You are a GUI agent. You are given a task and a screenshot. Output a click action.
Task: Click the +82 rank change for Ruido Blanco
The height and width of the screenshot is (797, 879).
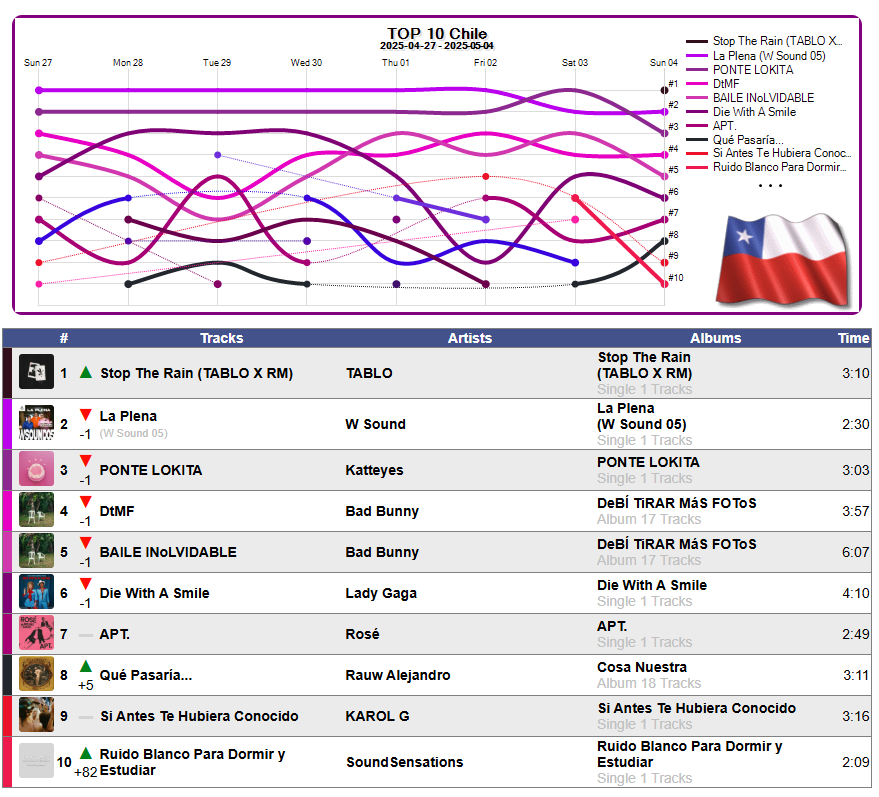point(86,772)
